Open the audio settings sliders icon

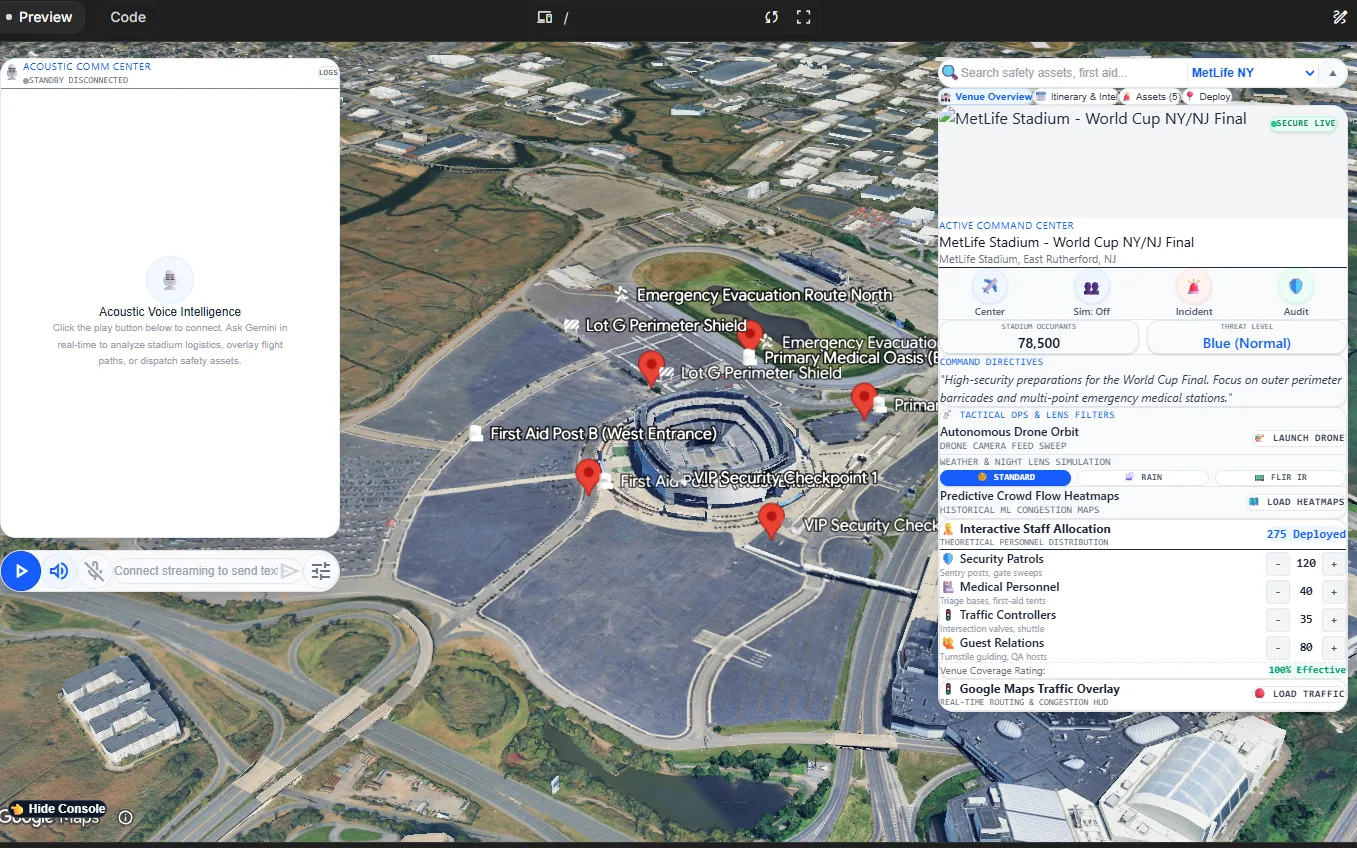tap(320, 571)
